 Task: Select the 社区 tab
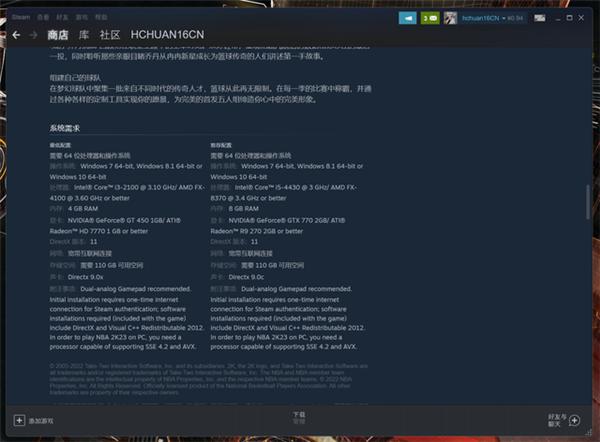(x=110, y=35)
